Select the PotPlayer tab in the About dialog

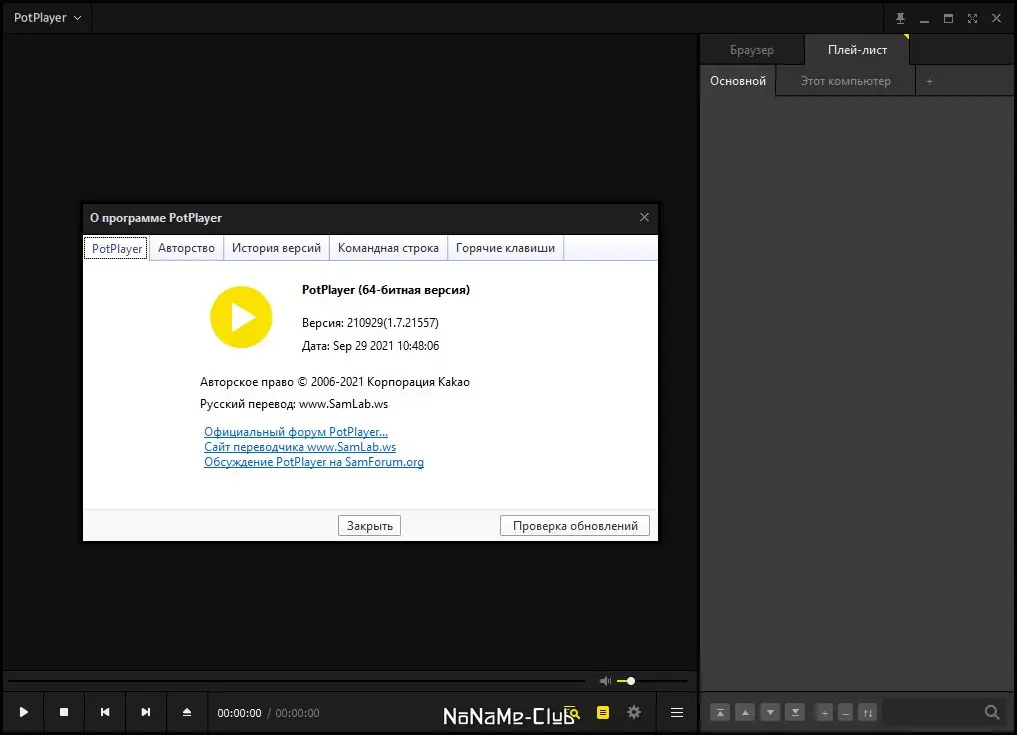[x=117, y=248]
